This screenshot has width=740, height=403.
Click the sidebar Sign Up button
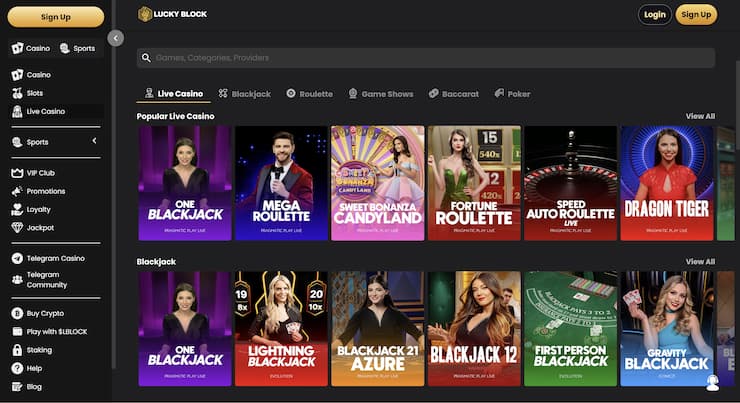click(56, 17)
